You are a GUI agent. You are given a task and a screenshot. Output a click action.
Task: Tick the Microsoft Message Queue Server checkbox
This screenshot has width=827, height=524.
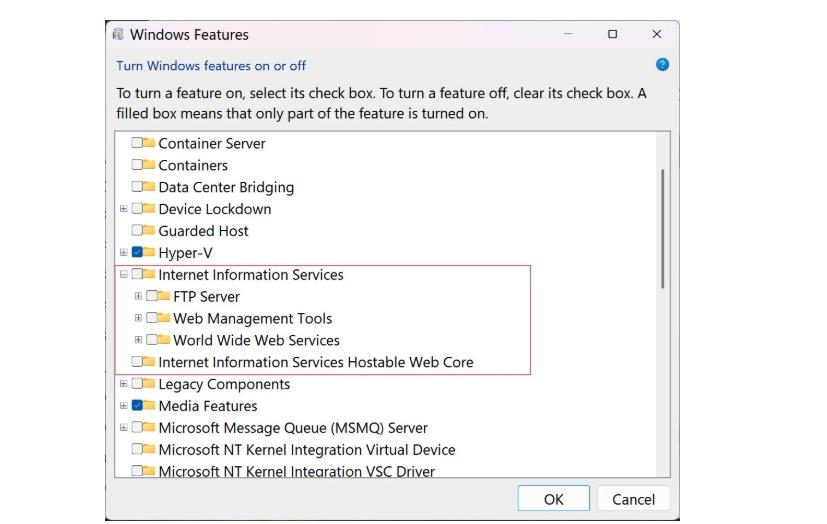coord(137,428)
